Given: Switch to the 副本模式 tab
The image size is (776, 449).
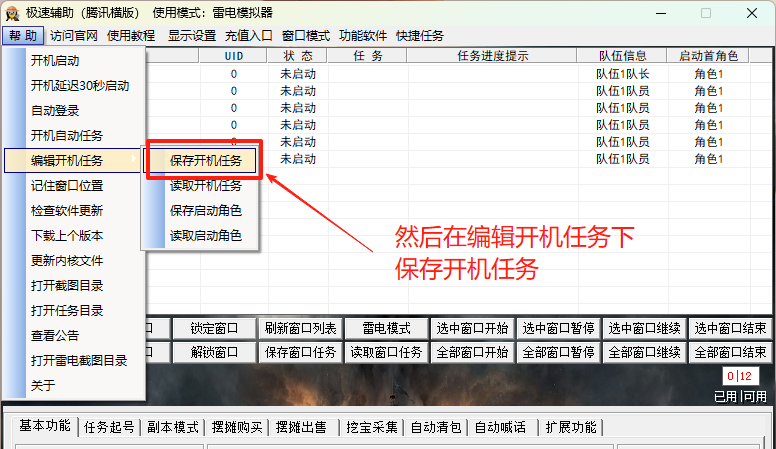Looking at the screenshot, I should click(x=172, y=427).
